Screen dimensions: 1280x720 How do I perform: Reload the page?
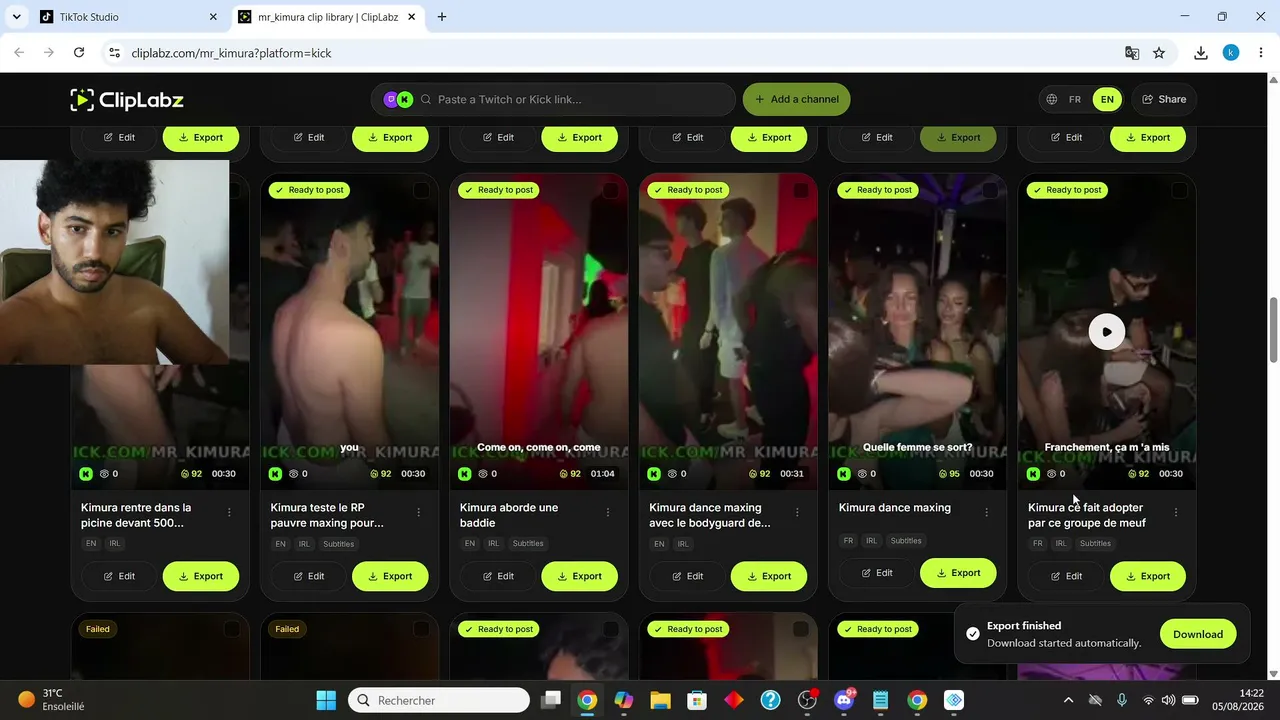pos(79,53)
